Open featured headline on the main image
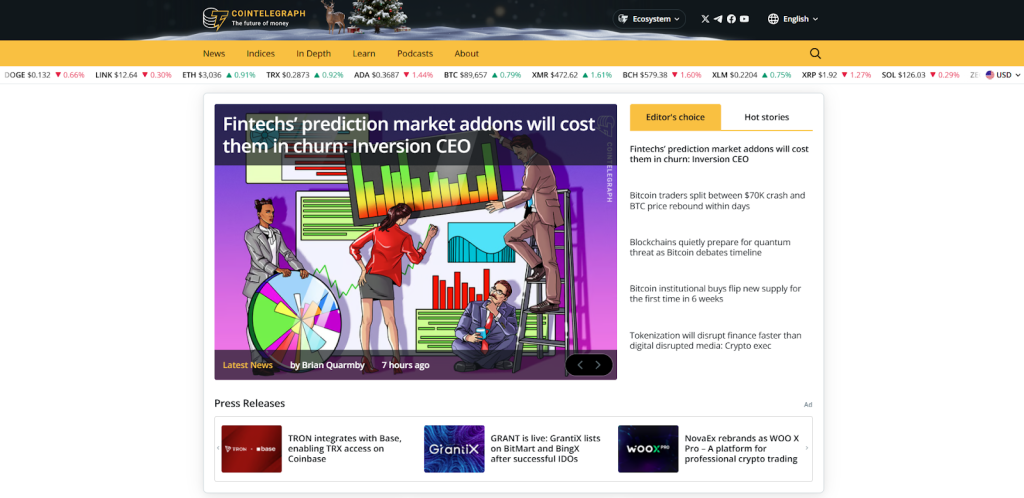1024x498 pixels. point(409,135)
